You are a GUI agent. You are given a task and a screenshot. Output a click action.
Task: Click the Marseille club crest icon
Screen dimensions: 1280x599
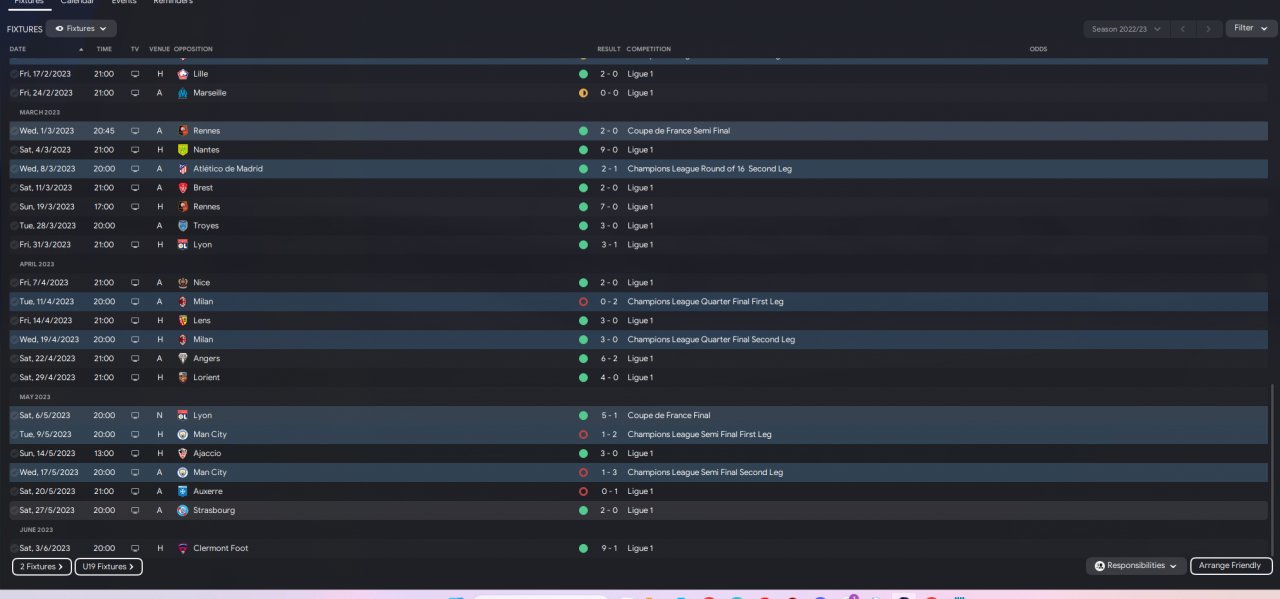click(183, 93)
